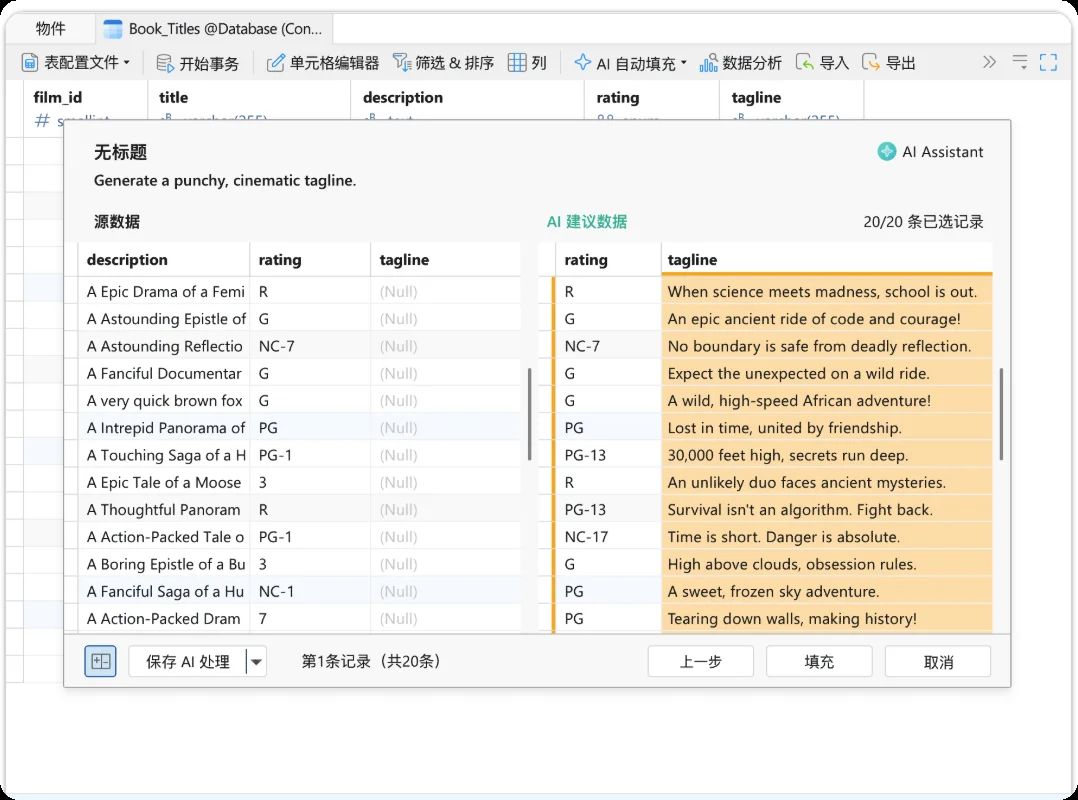Click the 导出 export icon

(x=870, y=63)
